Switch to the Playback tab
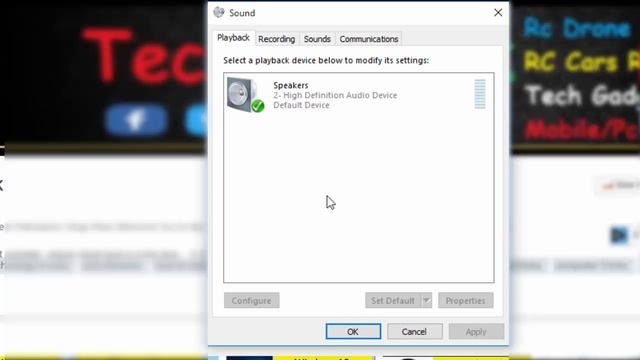Viewport: 640px width, 360px height. click(x=233, y=38)
